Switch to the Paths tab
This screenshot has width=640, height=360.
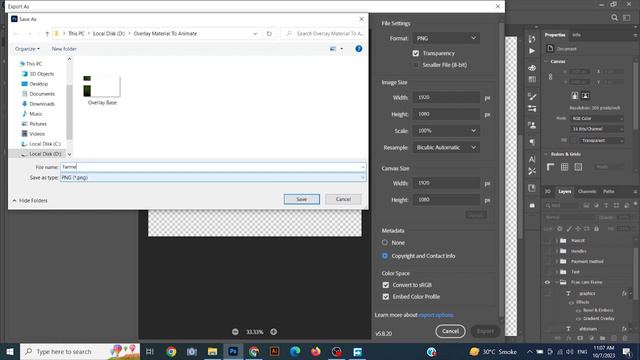[x=609, y=191]
